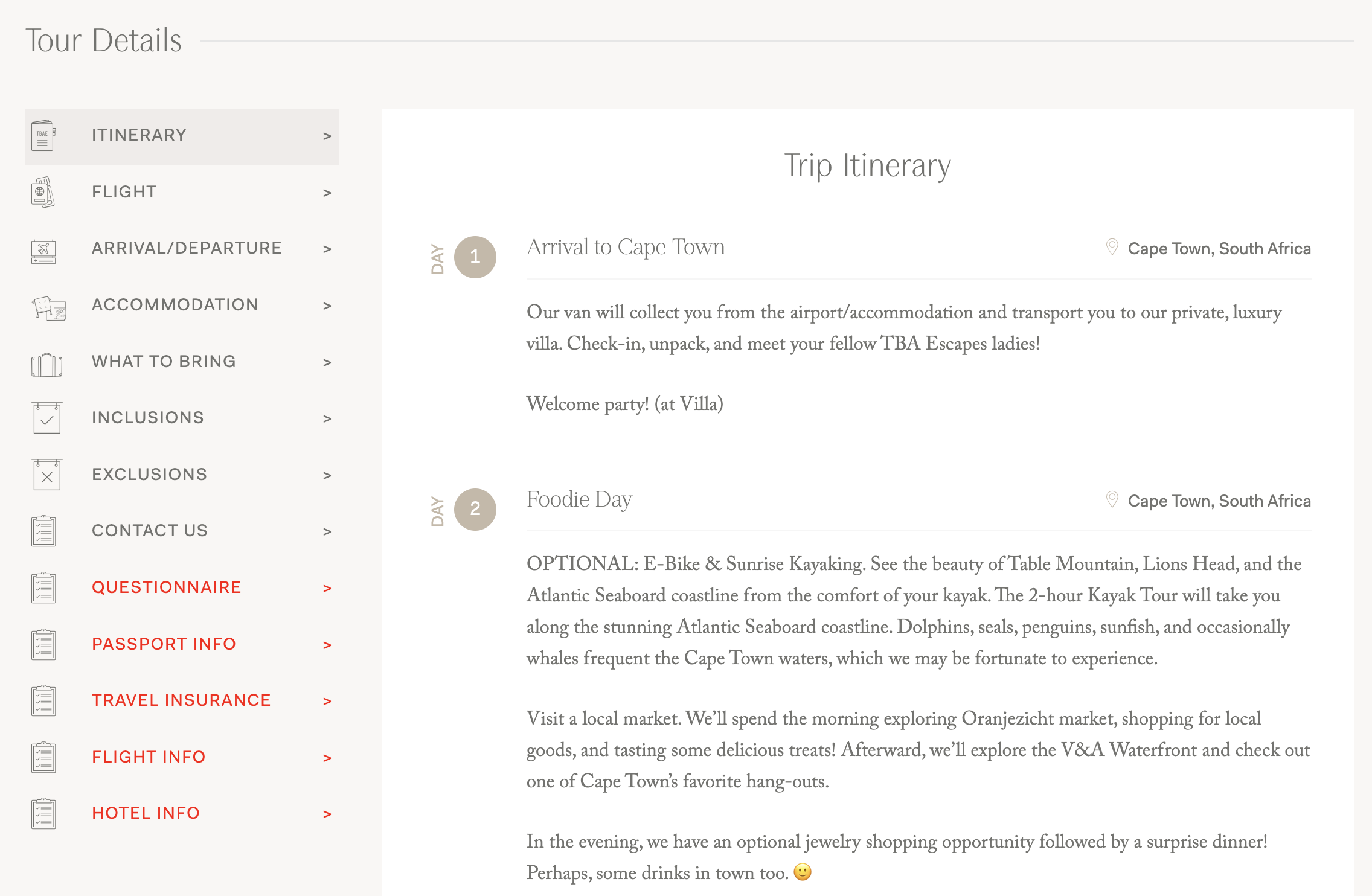Open the Inclusions menu item
This screenshot has height=896, width=1372.
[148, 418]
